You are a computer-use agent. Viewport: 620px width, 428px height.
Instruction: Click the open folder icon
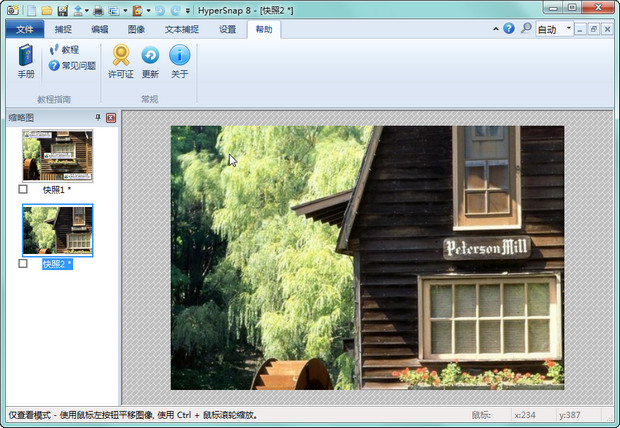[x=46, y=10]
